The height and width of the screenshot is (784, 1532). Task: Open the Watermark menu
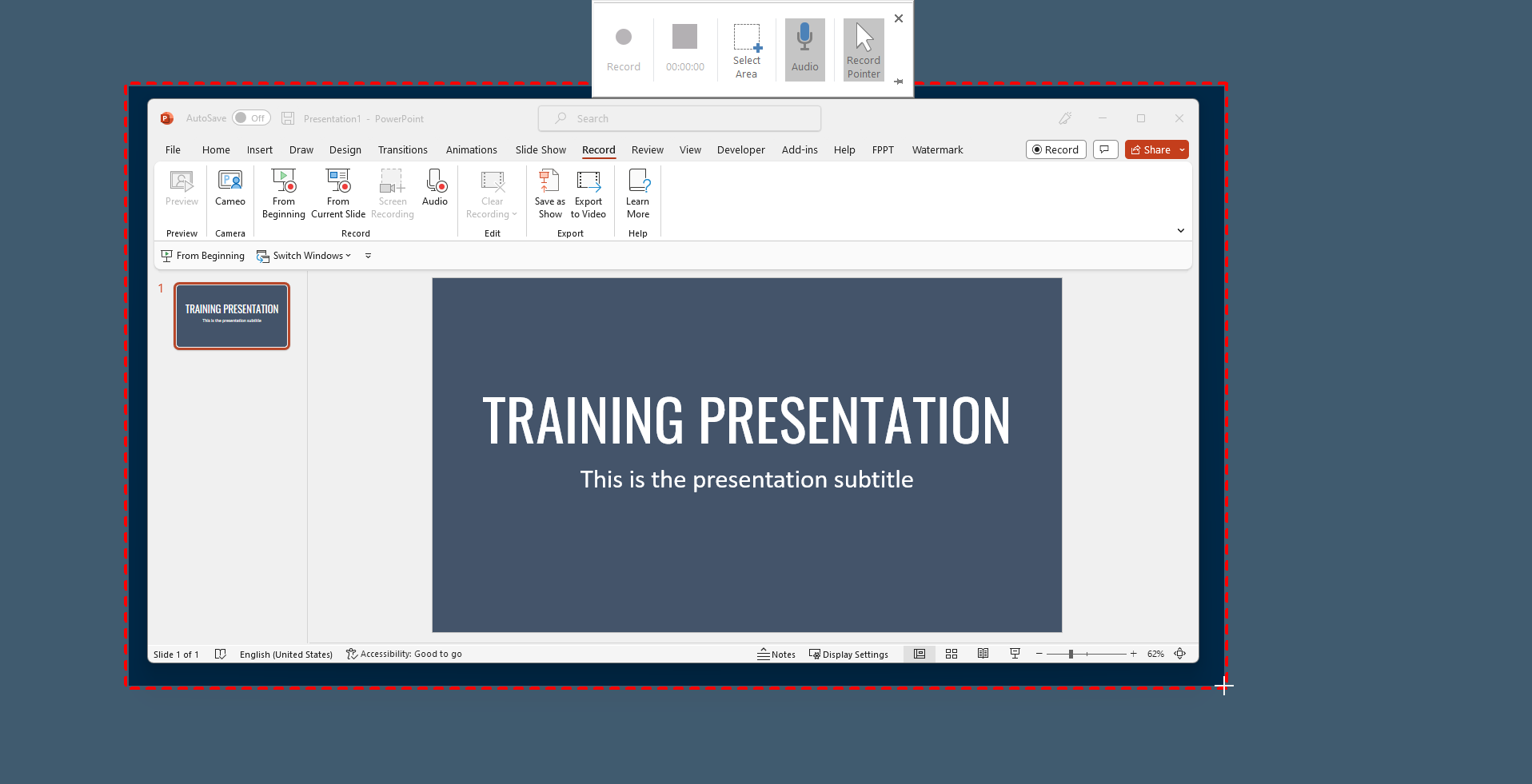[936, 149]
